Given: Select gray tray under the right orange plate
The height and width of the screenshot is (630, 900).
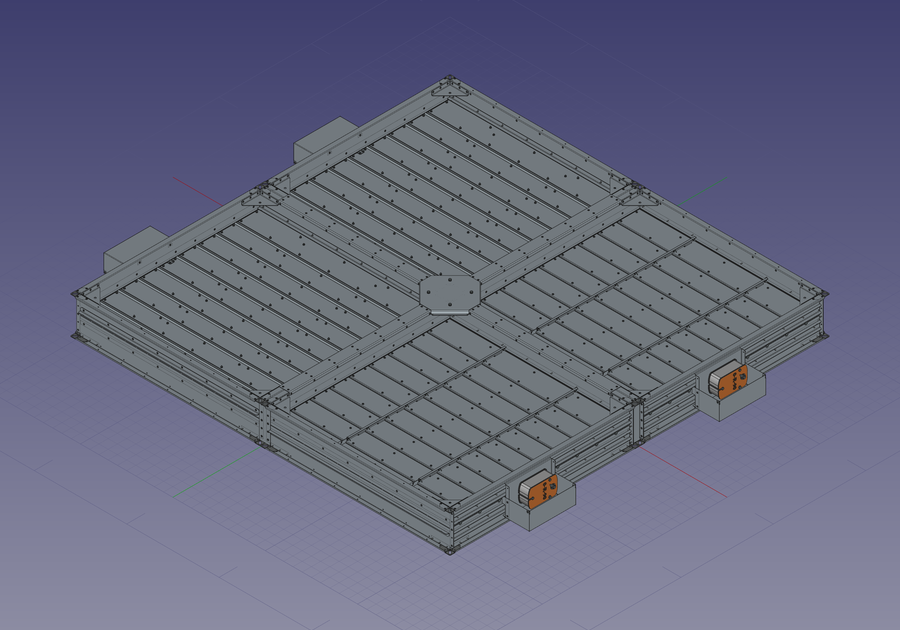Looking at the screenshot, I should click(x=738, y=400).
